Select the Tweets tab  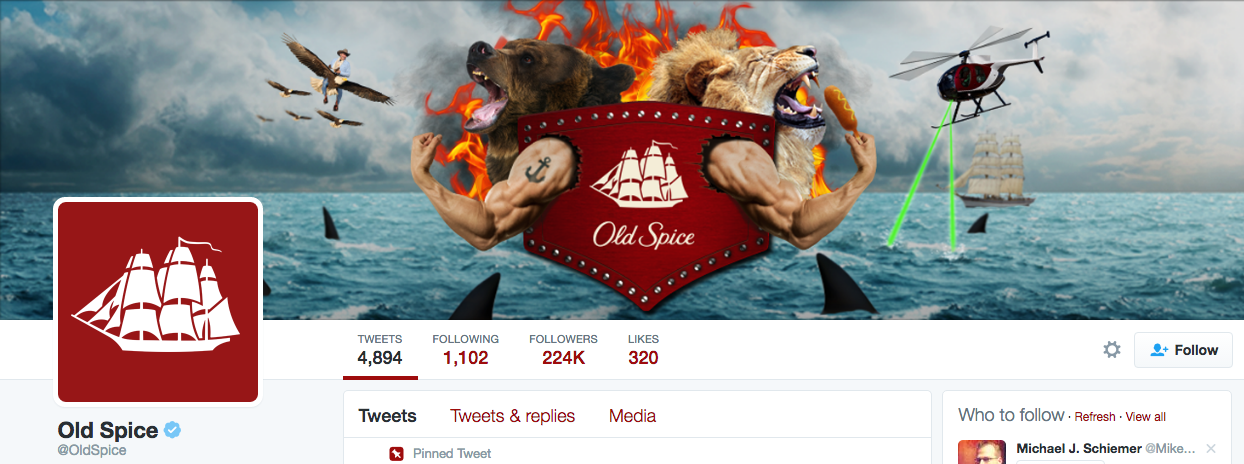coord(388,416)
